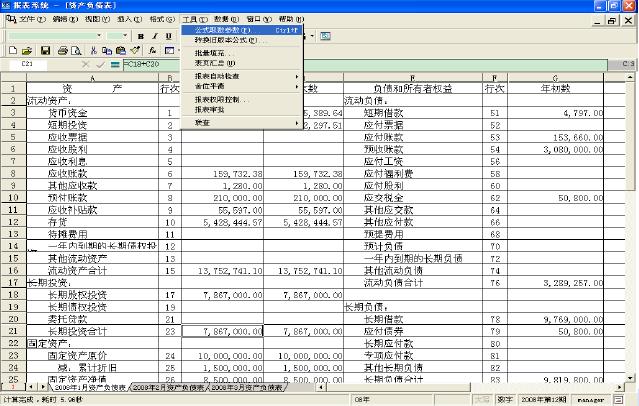This screenshot has height=406, width=639.
Task: Click the equals sign formula icon
Action: (x=115, y=64)
